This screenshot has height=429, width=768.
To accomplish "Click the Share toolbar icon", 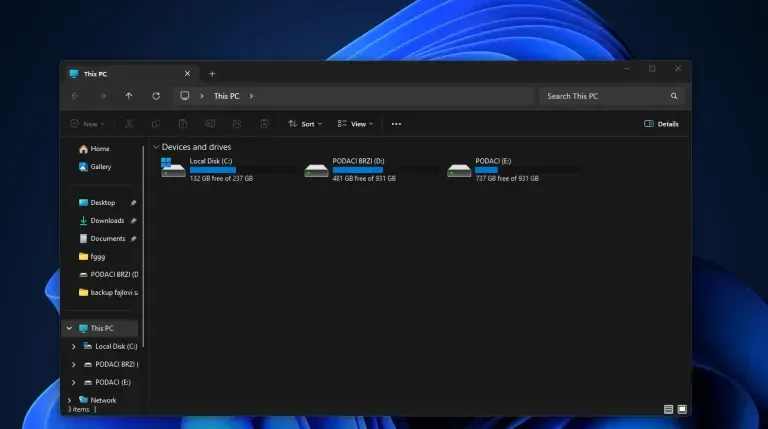I will click(237, 124).
